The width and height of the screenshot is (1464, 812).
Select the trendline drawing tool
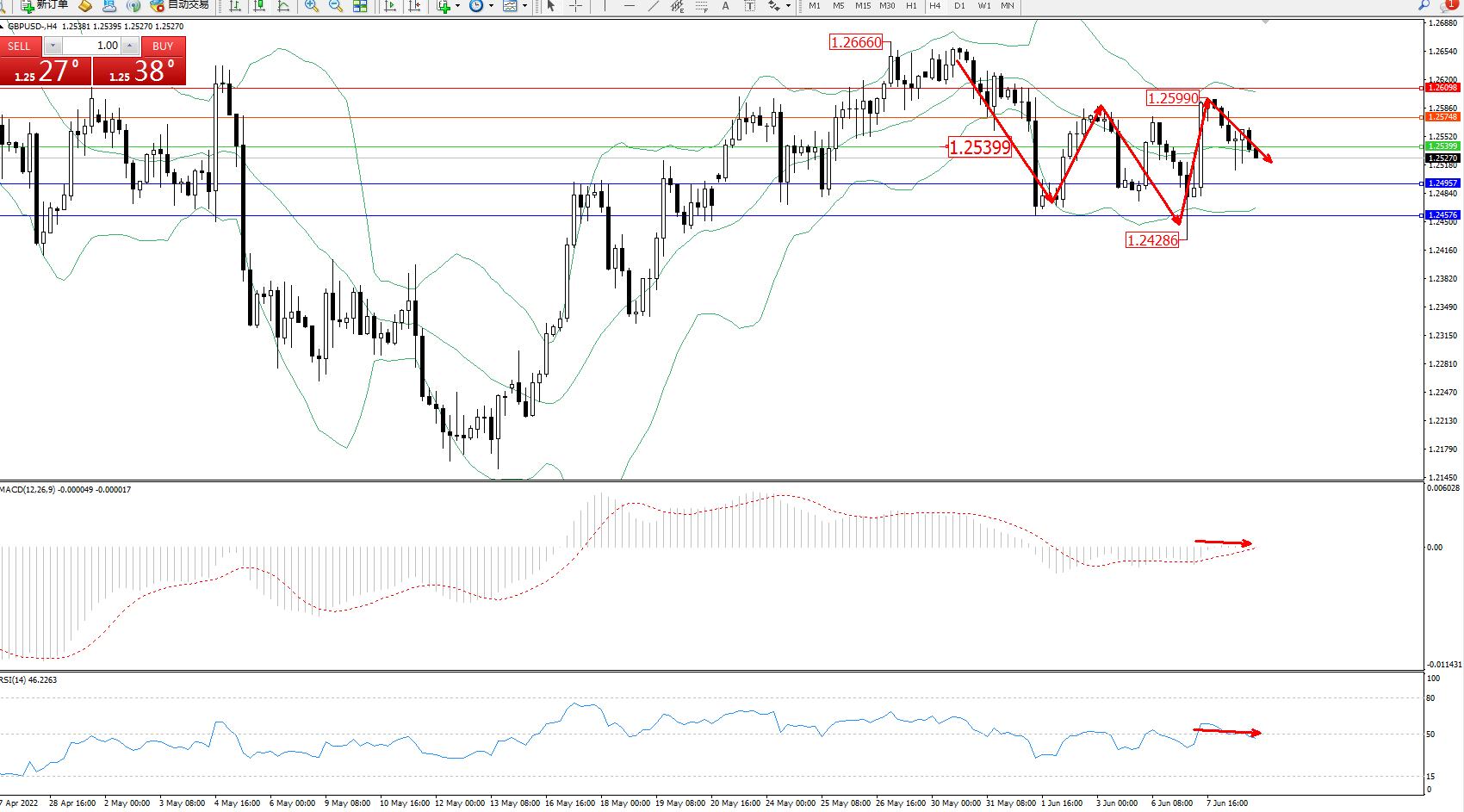point(654,6)
